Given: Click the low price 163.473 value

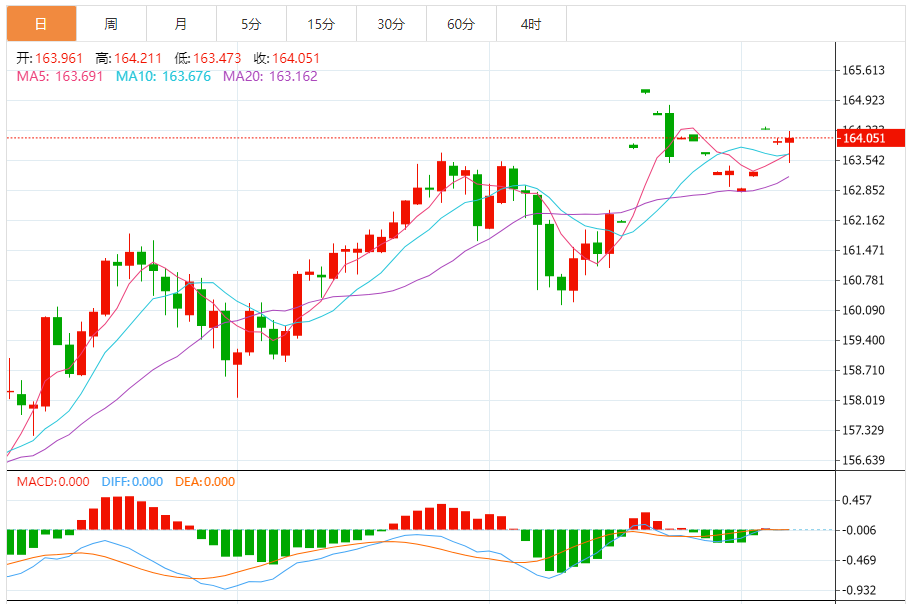Looking at the screenshot, I should (218, 58).
